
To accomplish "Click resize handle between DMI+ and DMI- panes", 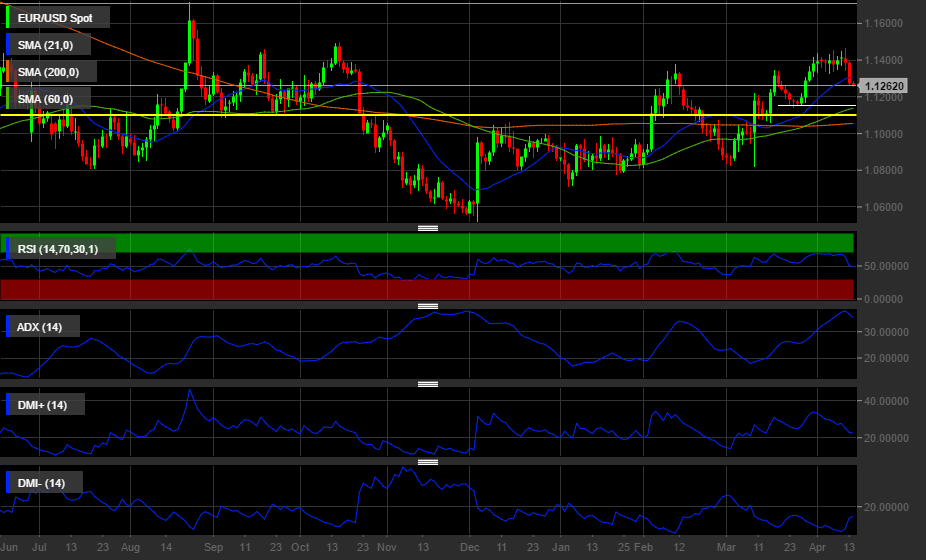I will (x=428, y=462).
